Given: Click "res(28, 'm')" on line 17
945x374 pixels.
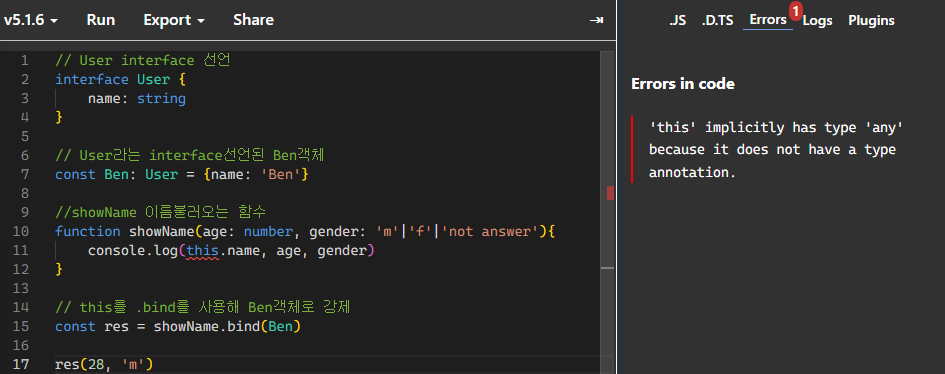Looking at the screenshot, I should tap(104, 364).
